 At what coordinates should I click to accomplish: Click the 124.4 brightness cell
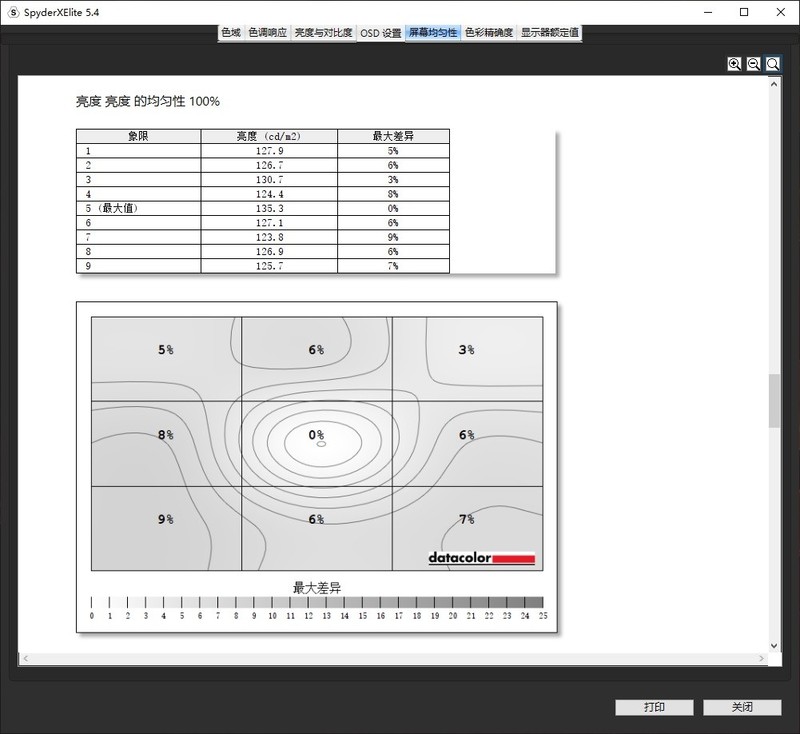point(269,194)
